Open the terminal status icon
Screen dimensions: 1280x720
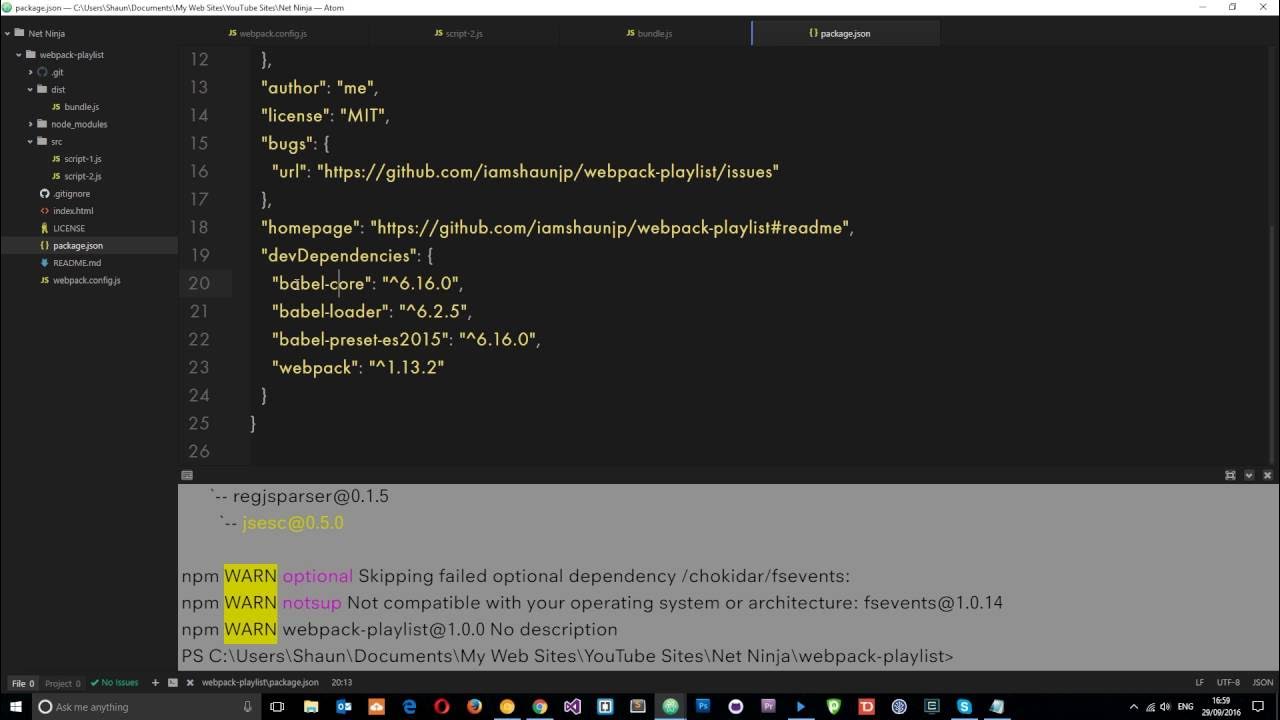tap(173, 682)
